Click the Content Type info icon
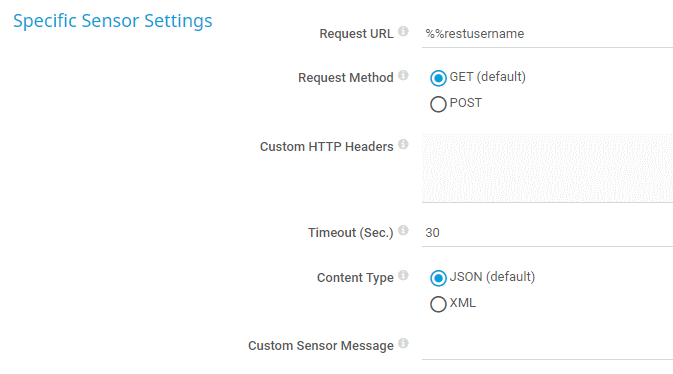673x374 pixels. point(403,275)
